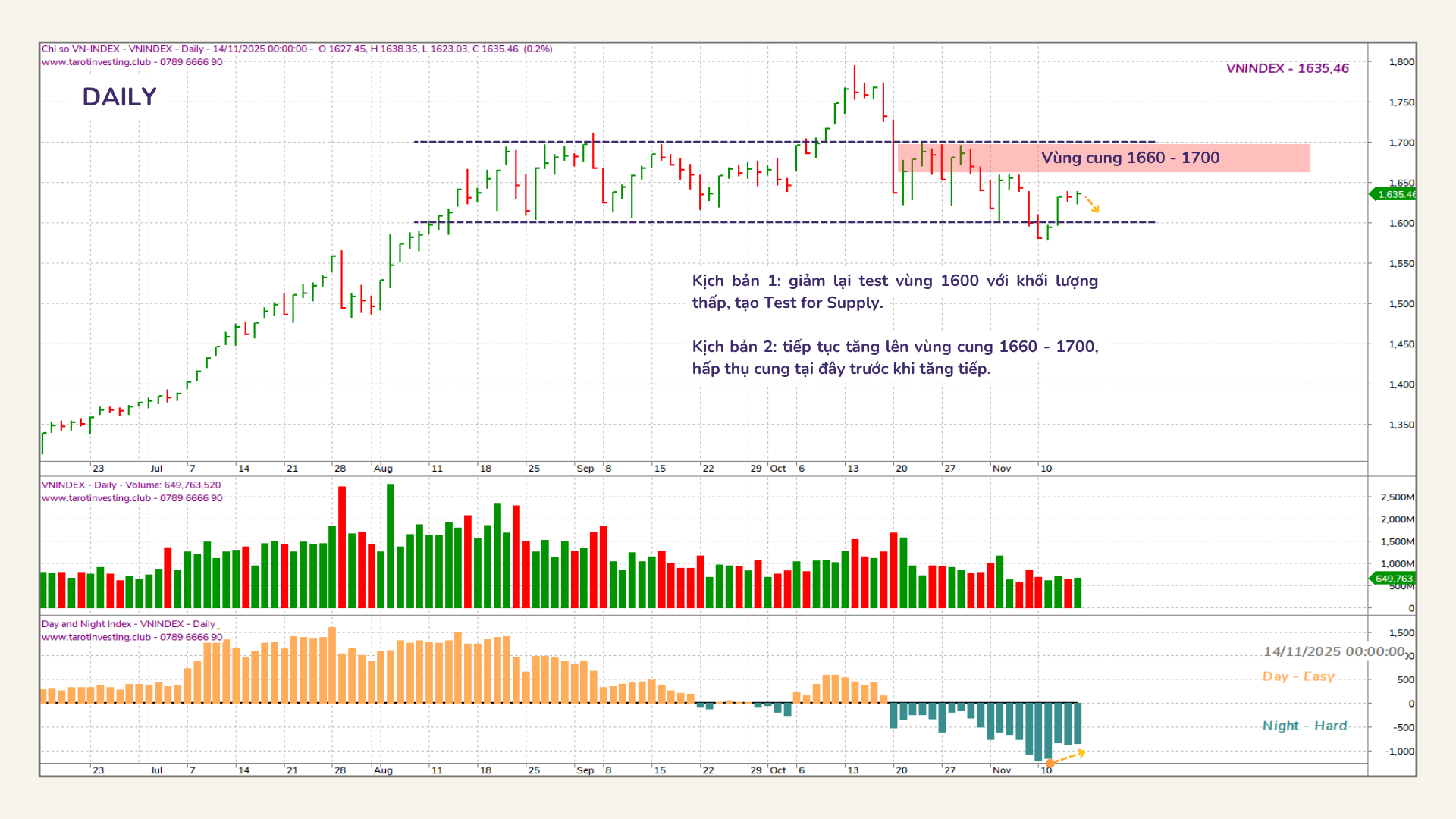Click the 'Vùng cung 1660 - 1700' label
The width and height of the screenshot is (1456, 819).
coord(1130,158)
